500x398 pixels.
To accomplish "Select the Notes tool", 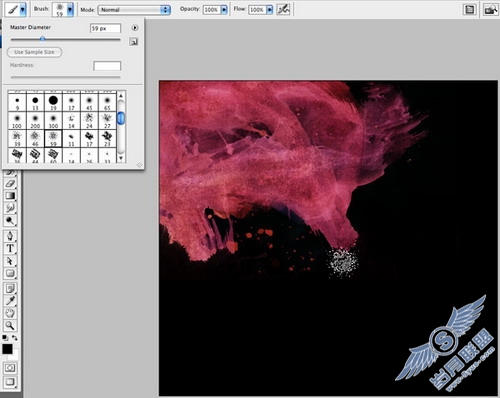I will [10, 288].
